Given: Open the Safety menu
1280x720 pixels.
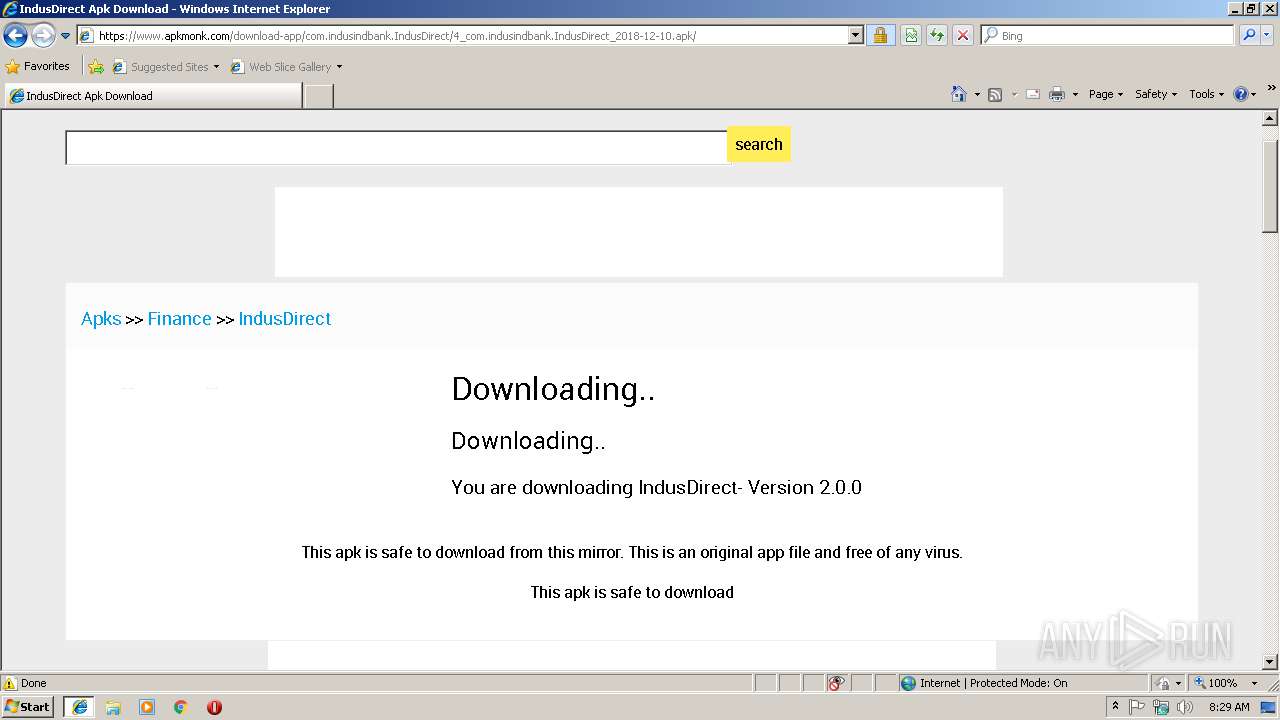Looking at the screenshot, I should click(x=1156, y=94).
